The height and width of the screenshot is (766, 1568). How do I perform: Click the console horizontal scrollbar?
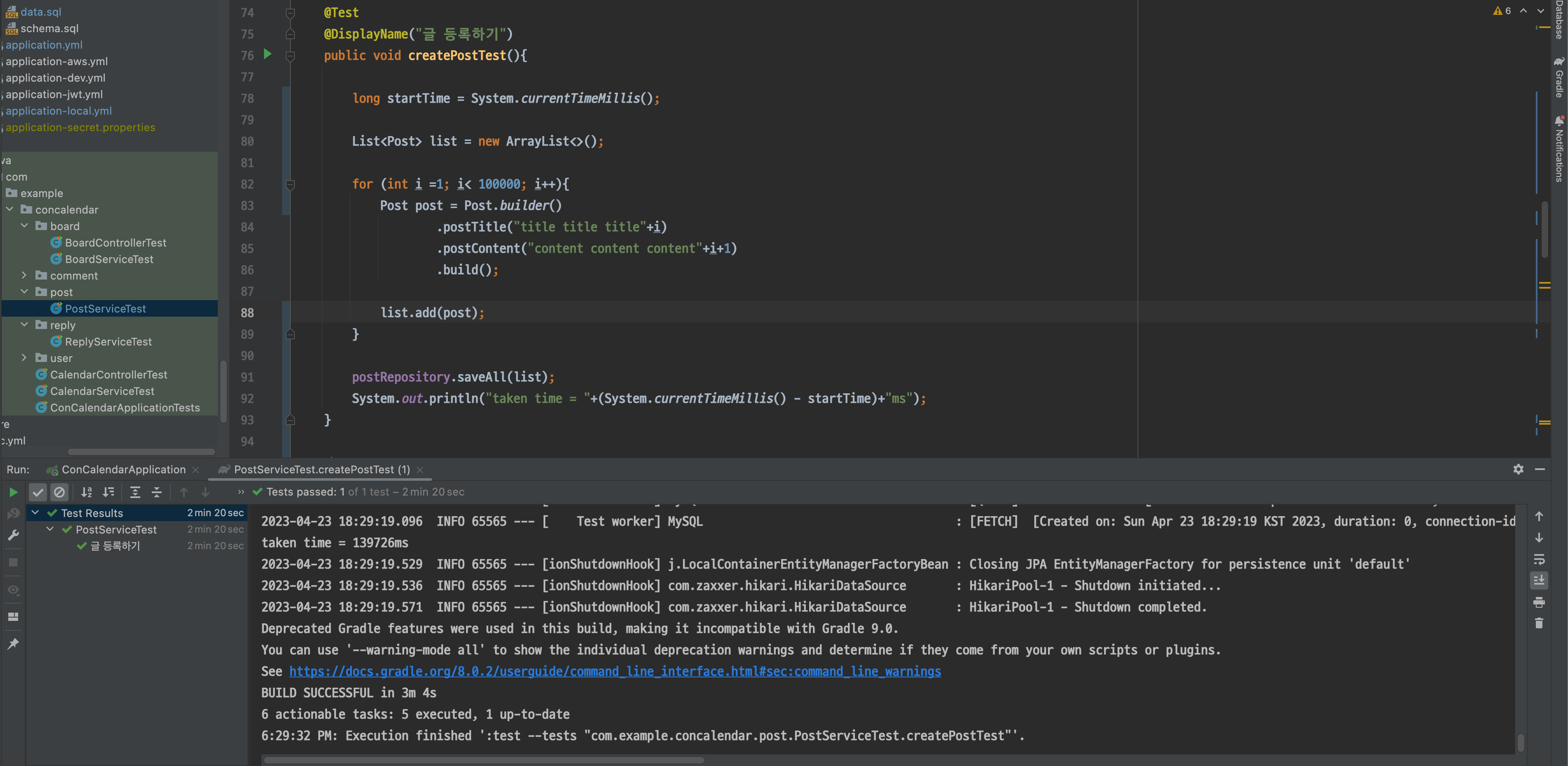484,759
